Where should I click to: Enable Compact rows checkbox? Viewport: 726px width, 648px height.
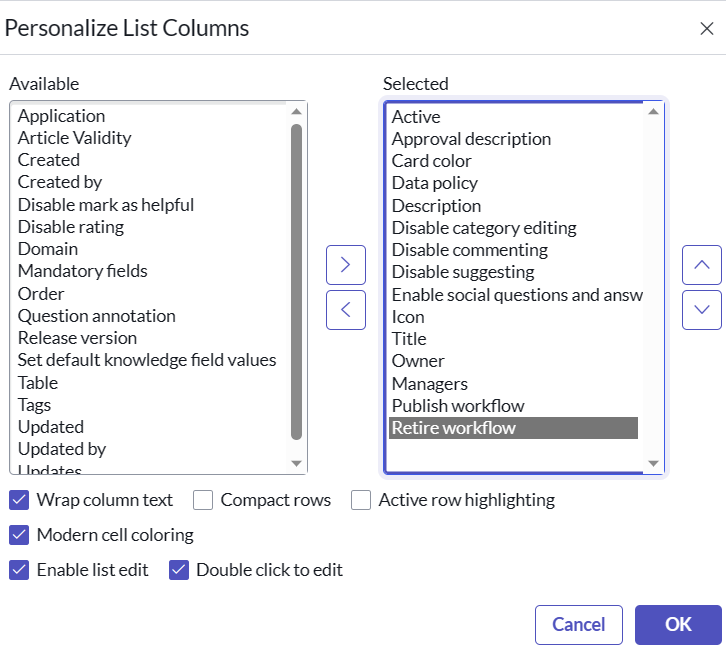(x=203, y=500)
